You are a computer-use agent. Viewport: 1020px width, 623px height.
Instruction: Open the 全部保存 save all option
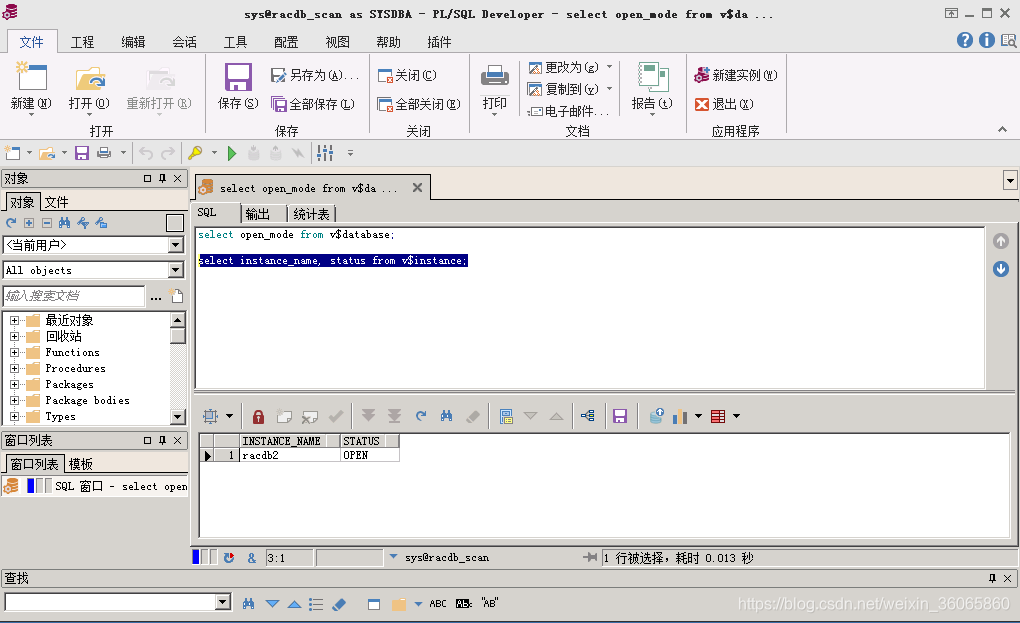coord(313,104)
